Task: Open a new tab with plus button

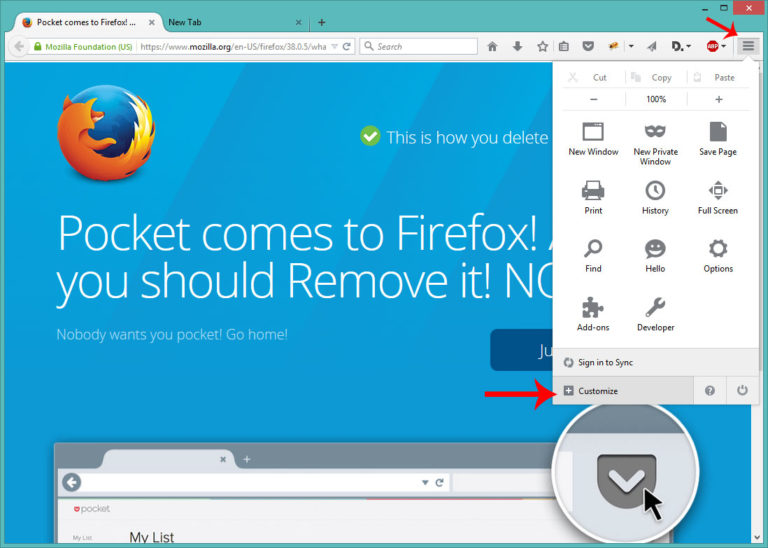Action: click(322, 23)
